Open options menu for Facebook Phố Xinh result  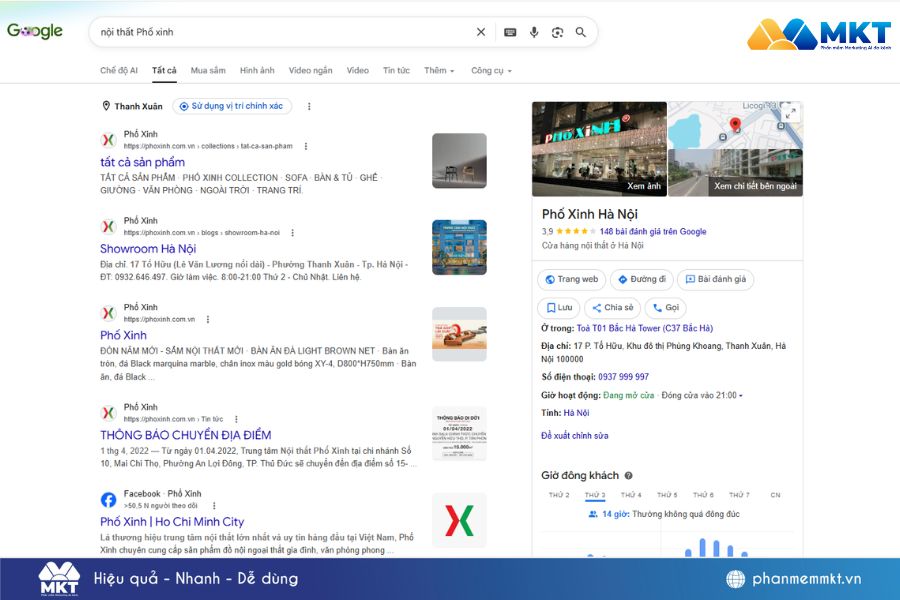click(x=214, y=506)
